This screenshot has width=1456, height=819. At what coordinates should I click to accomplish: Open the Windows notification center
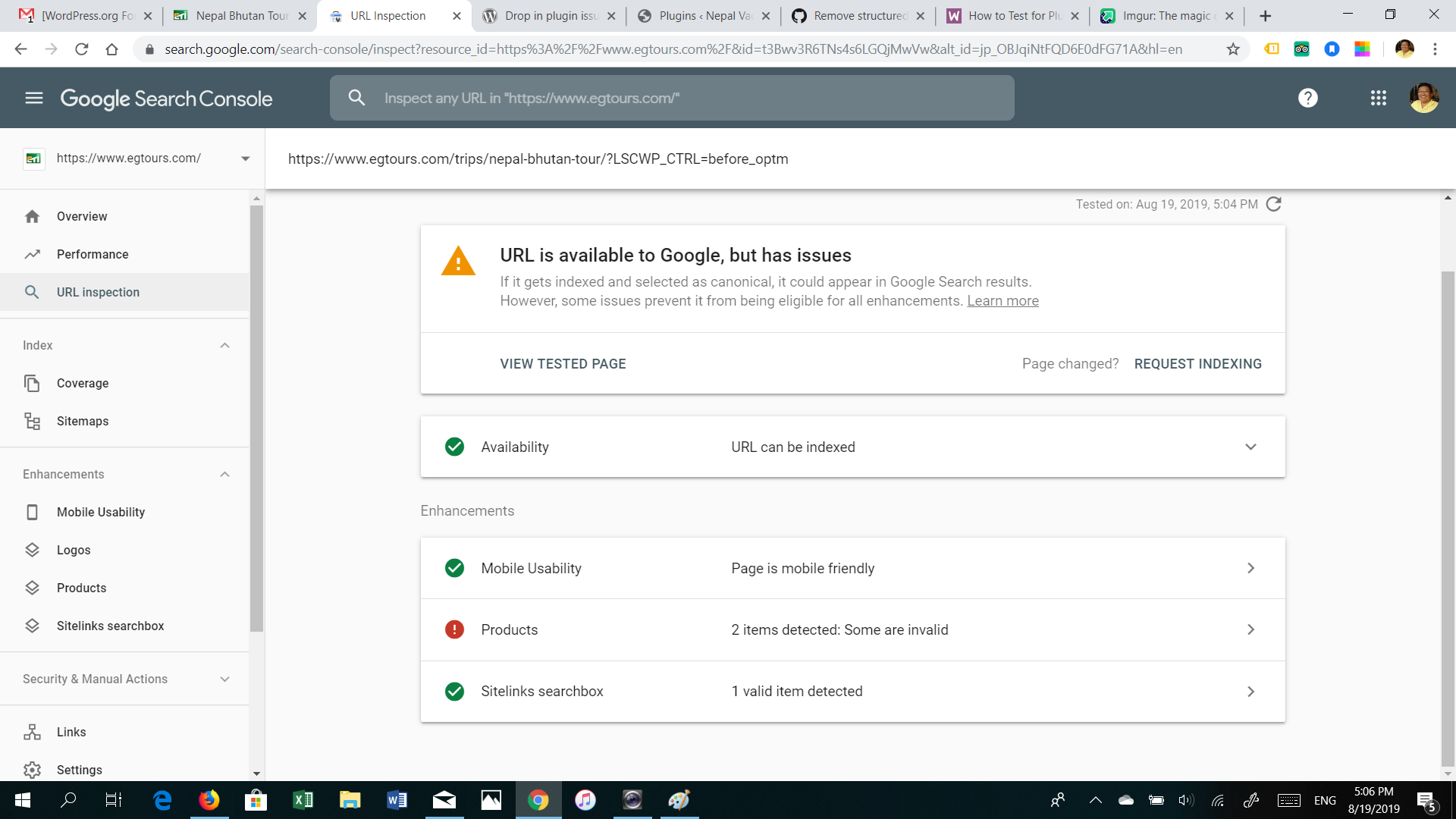click(1426, 800)
